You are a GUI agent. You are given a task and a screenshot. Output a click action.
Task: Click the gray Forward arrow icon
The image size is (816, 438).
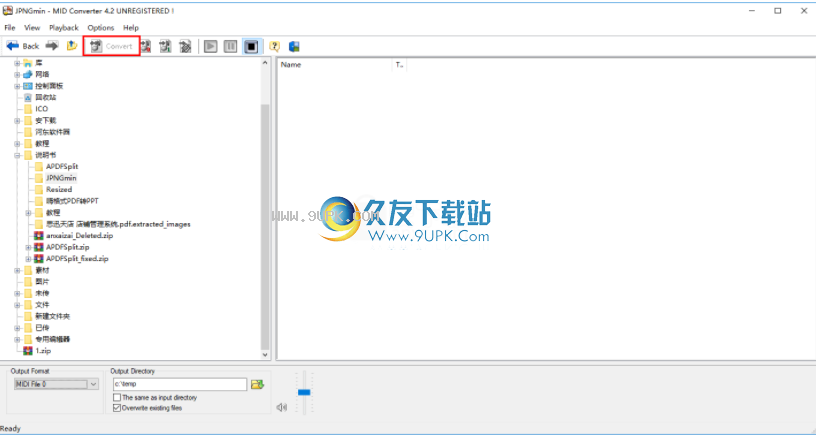[52, 46]
